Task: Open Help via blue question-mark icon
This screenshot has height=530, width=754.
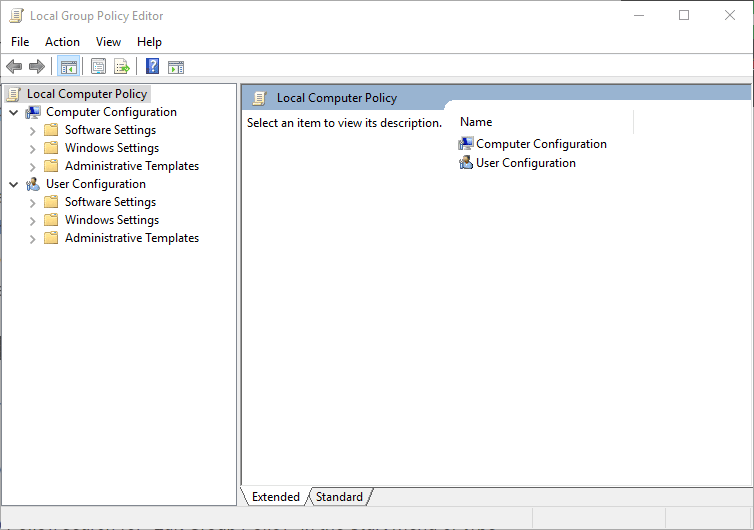Action: 152,66
